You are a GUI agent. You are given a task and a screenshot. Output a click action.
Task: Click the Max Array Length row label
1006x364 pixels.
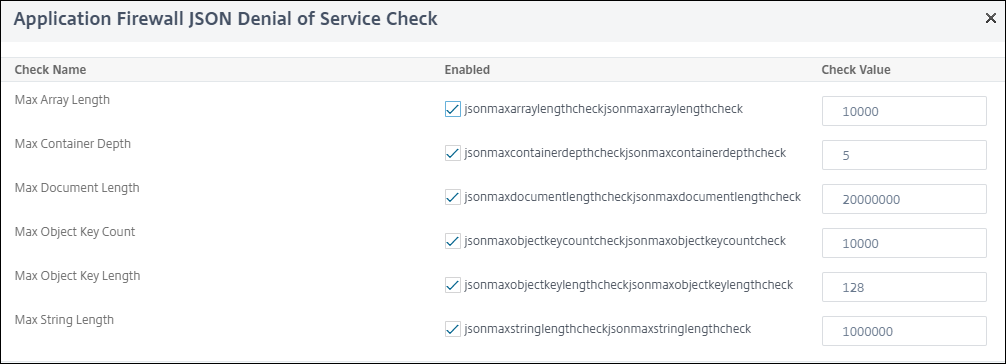click(62, 100)
